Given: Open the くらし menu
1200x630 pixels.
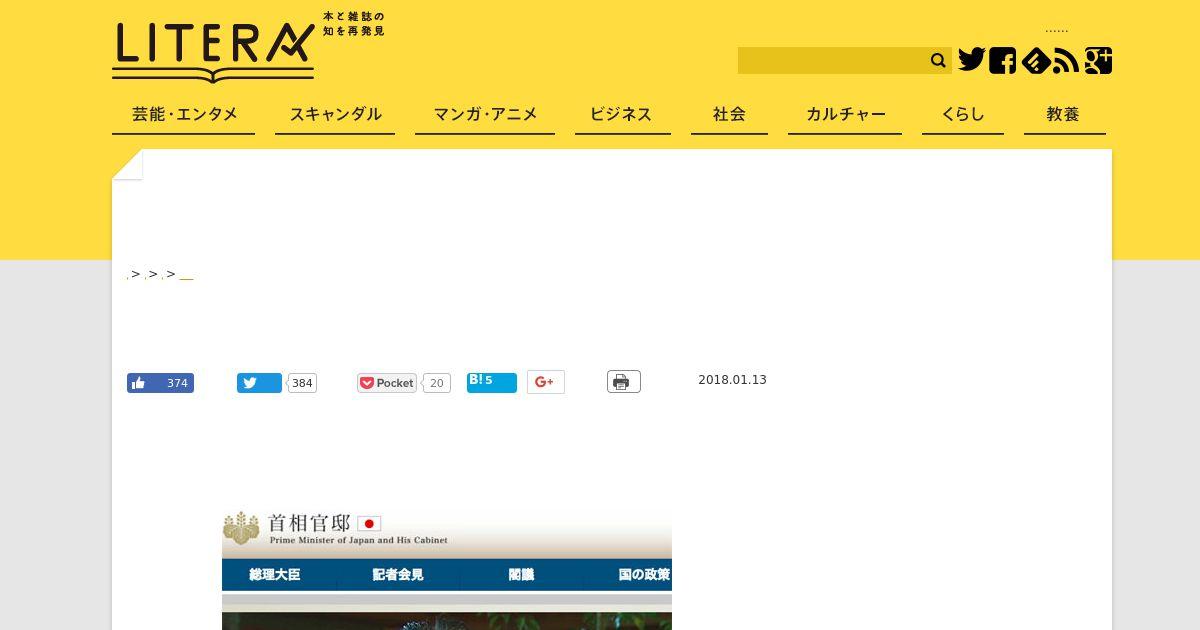Looking at the screenshot, I should [x=963, y=115].
